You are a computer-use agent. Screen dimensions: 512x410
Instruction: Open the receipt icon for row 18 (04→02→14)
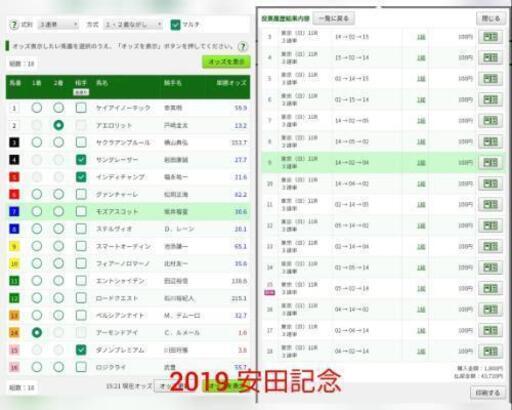pyautogui.click(x=490, y=351)
